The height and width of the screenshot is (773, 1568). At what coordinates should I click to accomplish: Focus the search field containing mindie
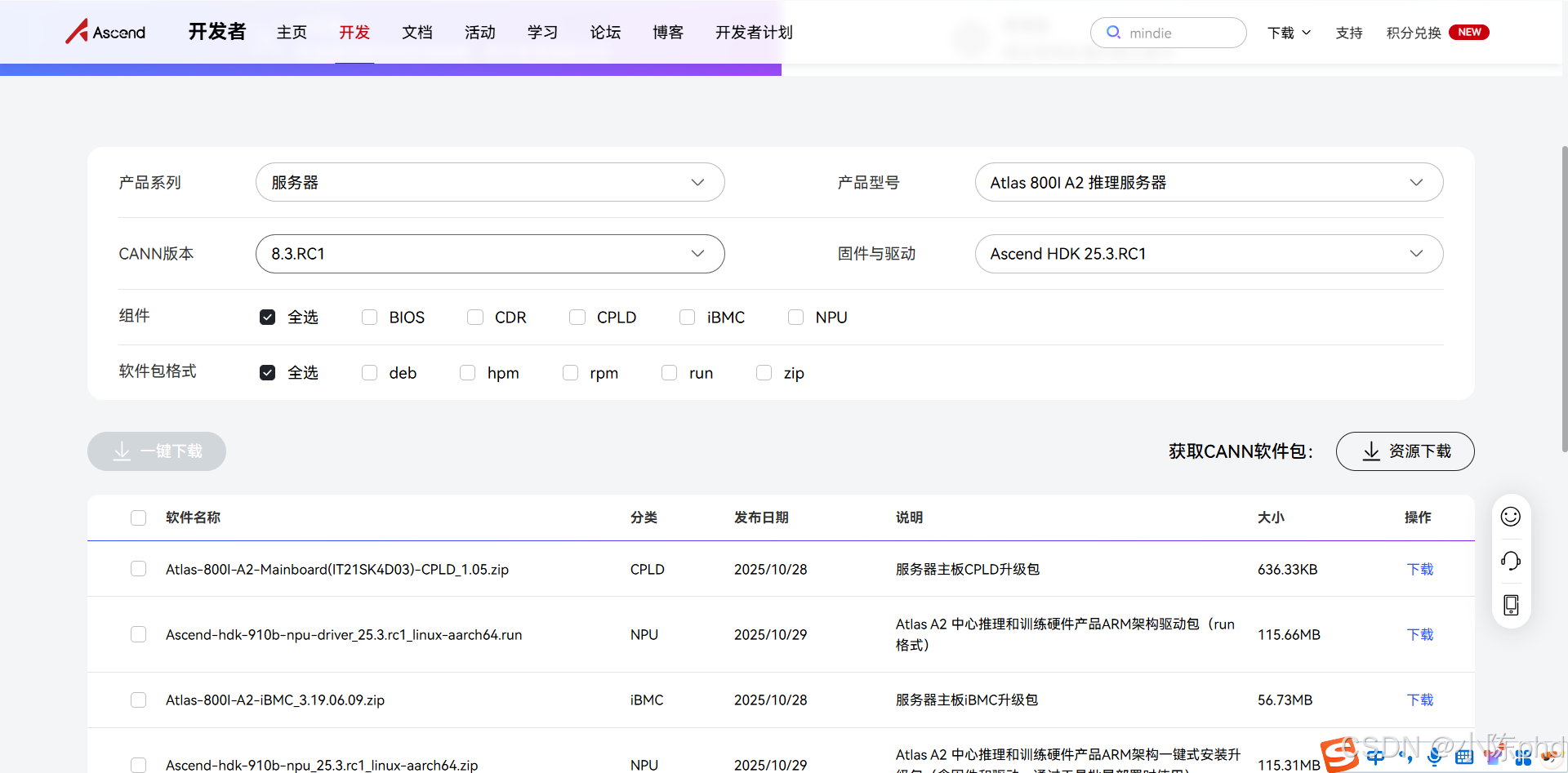1169,33
